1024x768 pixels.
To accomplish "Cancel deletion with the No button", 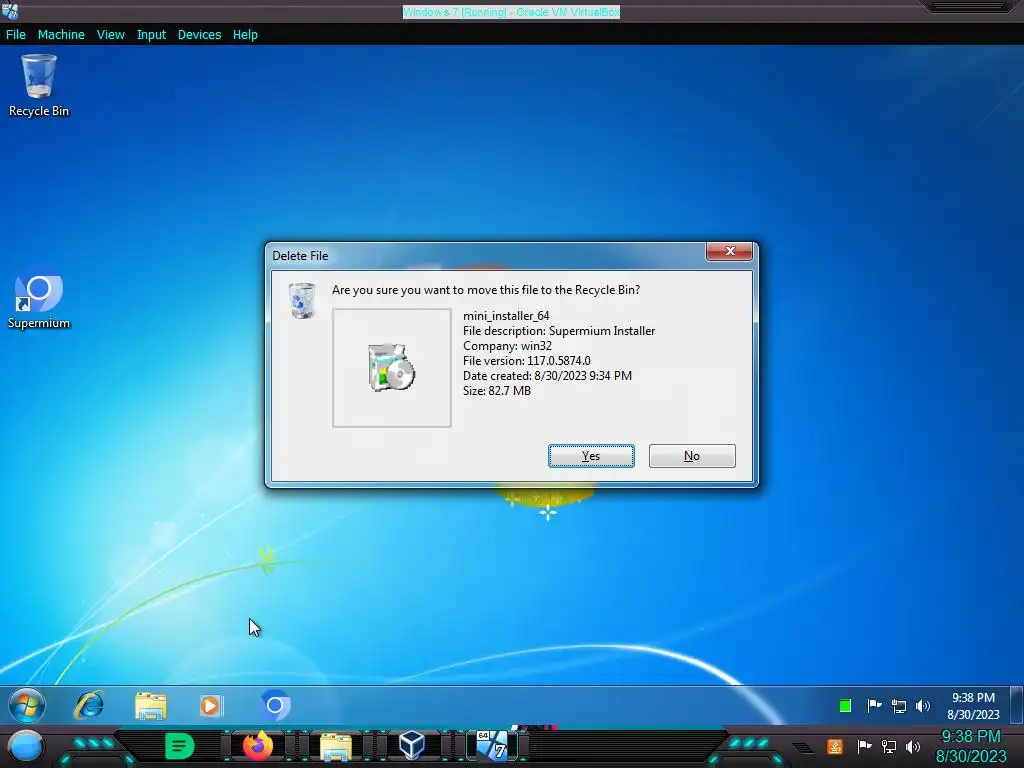I will click(692, 456).
